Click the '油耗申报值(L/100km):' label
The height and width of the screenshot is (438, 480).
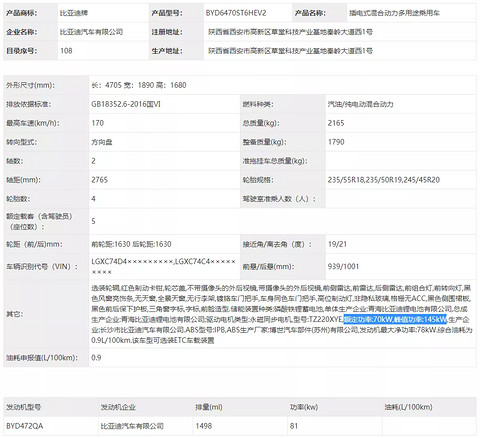point(42,358)
